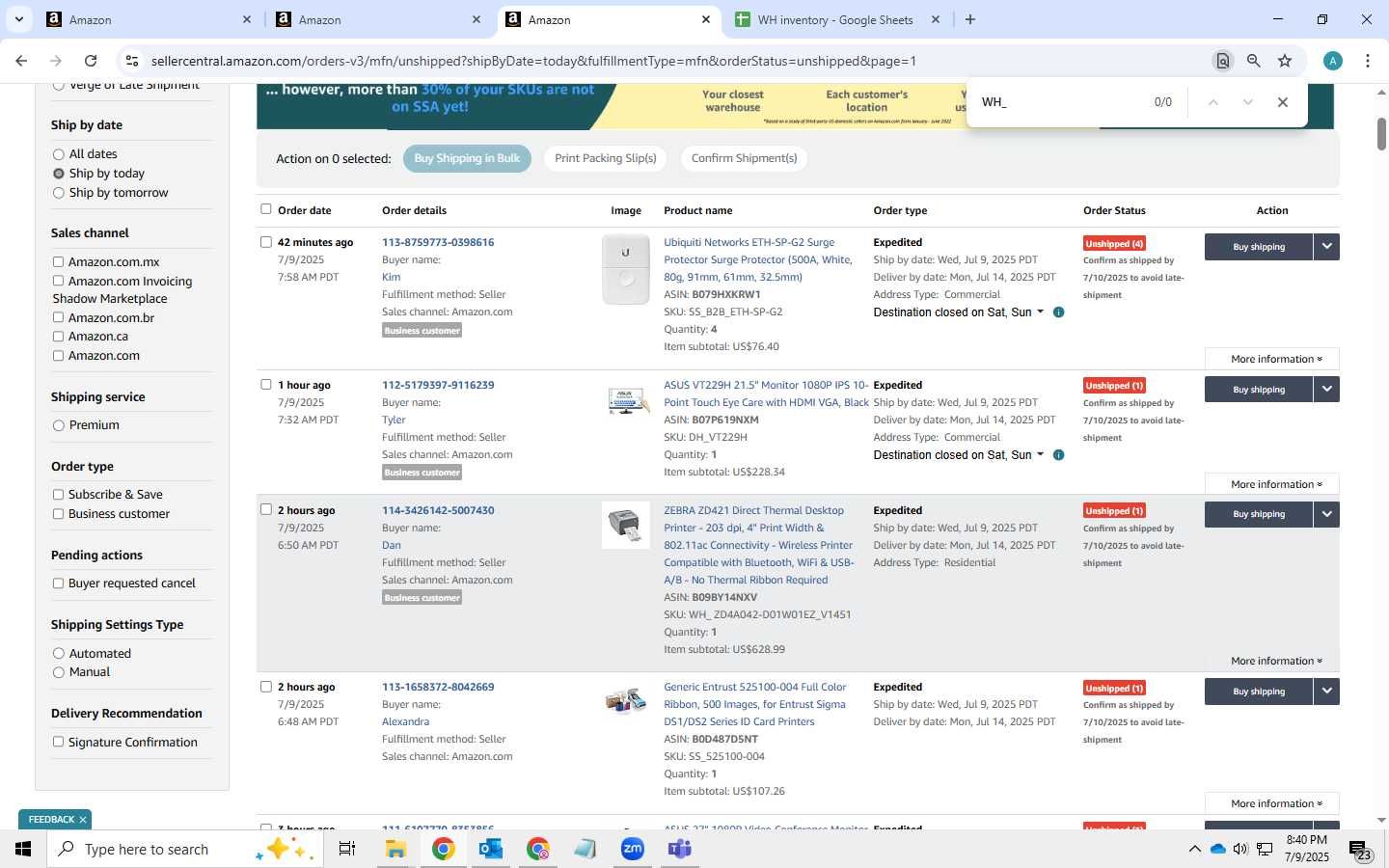Expand More information for Ubiquiti order

1272,359
